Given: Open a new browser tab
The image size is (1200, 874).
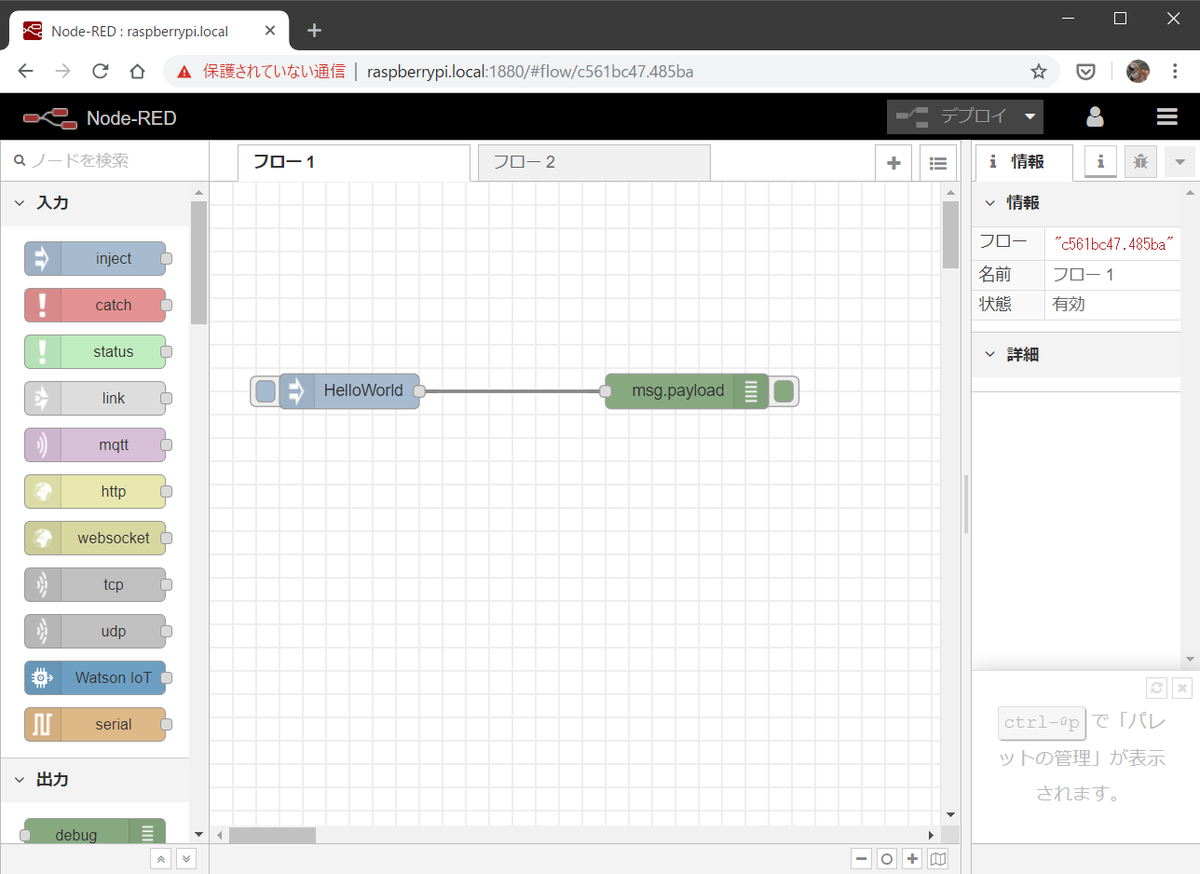Looking at the screenshot, I should click(314, 30).
